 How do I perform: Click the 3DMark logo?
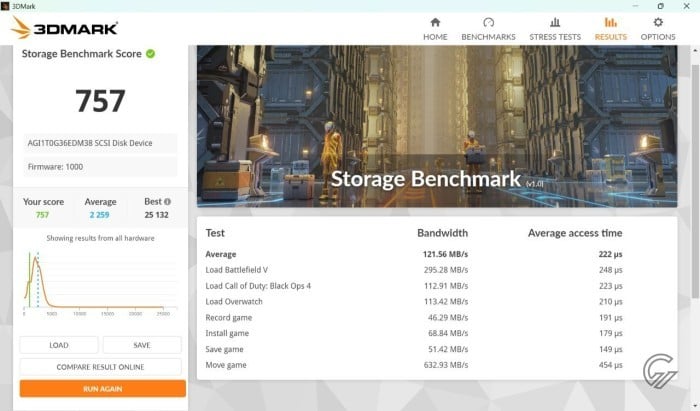pos(65,28)
